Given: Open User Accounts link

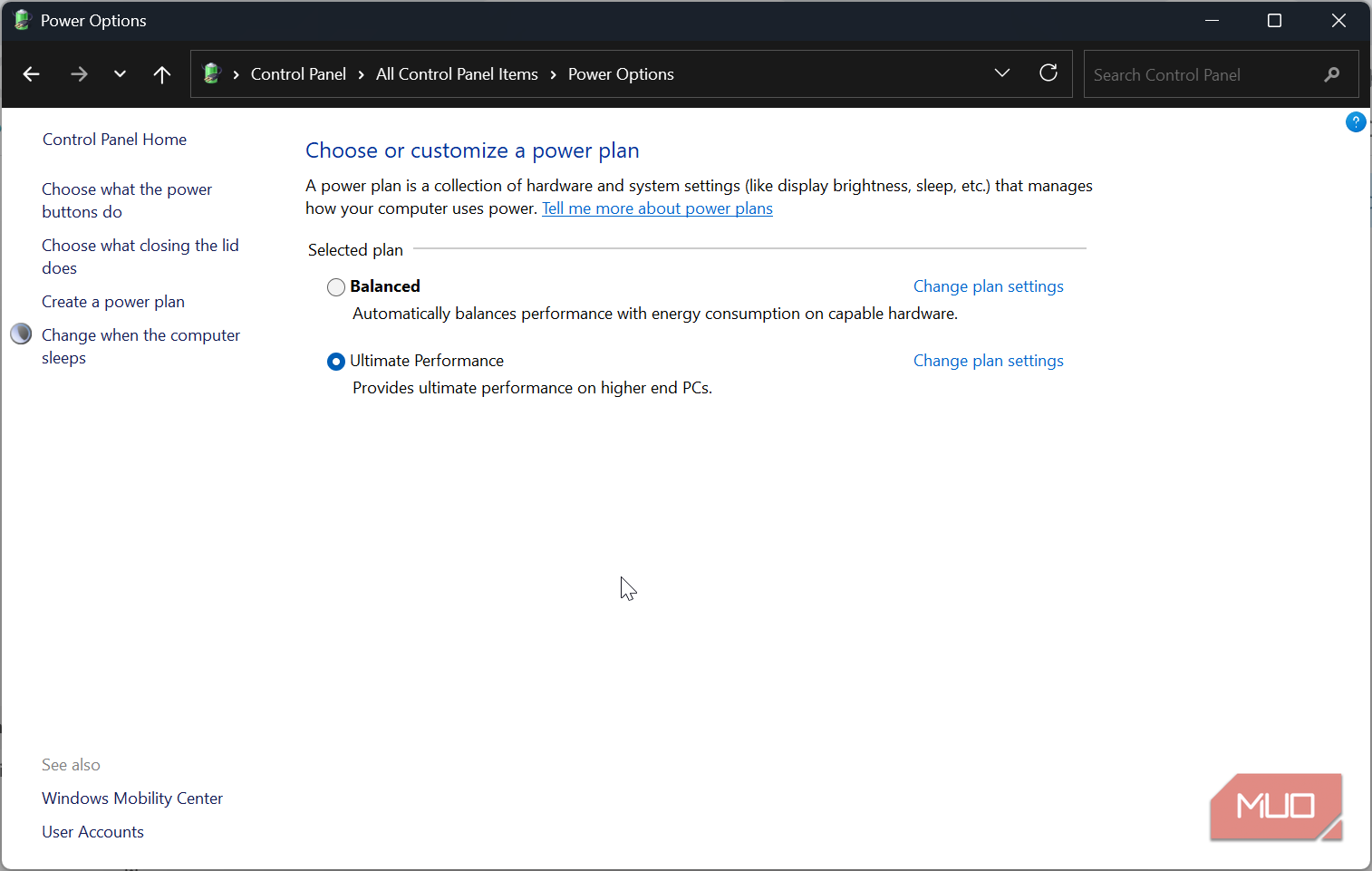Looking at the screenshot, I should pos(92,832).
